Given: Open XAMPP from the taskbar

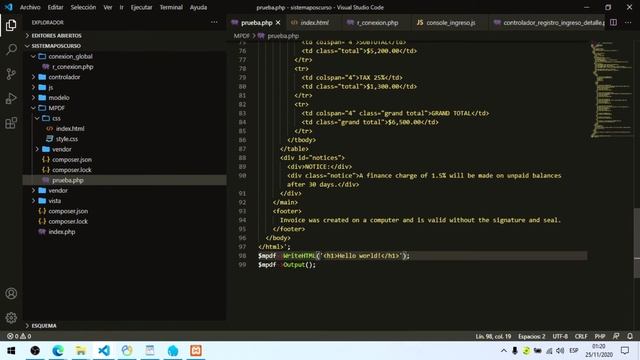Looking at the screenshot, I should coord(196,351).
